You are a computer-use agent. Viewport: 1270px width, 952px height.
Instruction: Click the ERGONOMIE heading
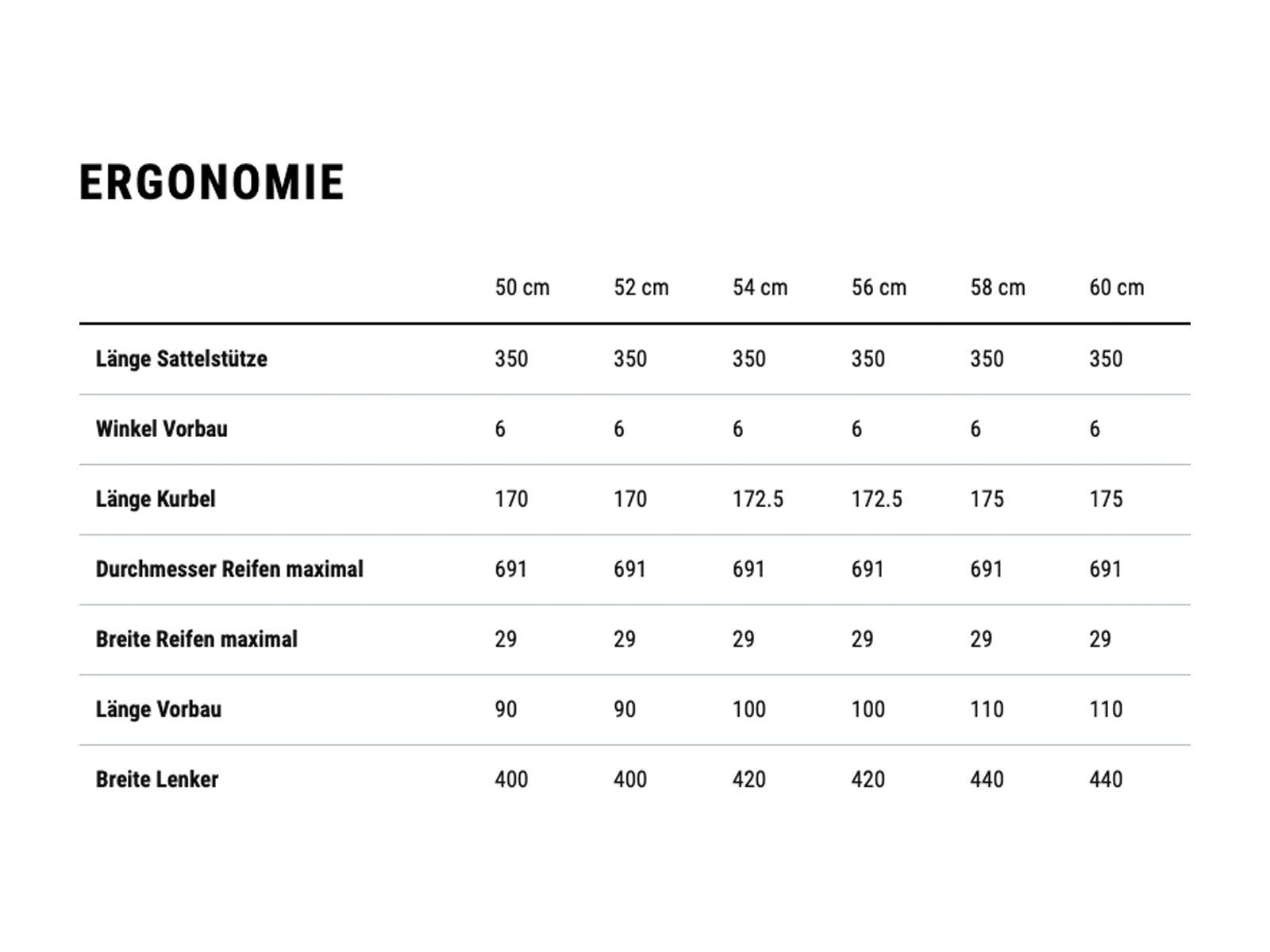tap(212, 182)
